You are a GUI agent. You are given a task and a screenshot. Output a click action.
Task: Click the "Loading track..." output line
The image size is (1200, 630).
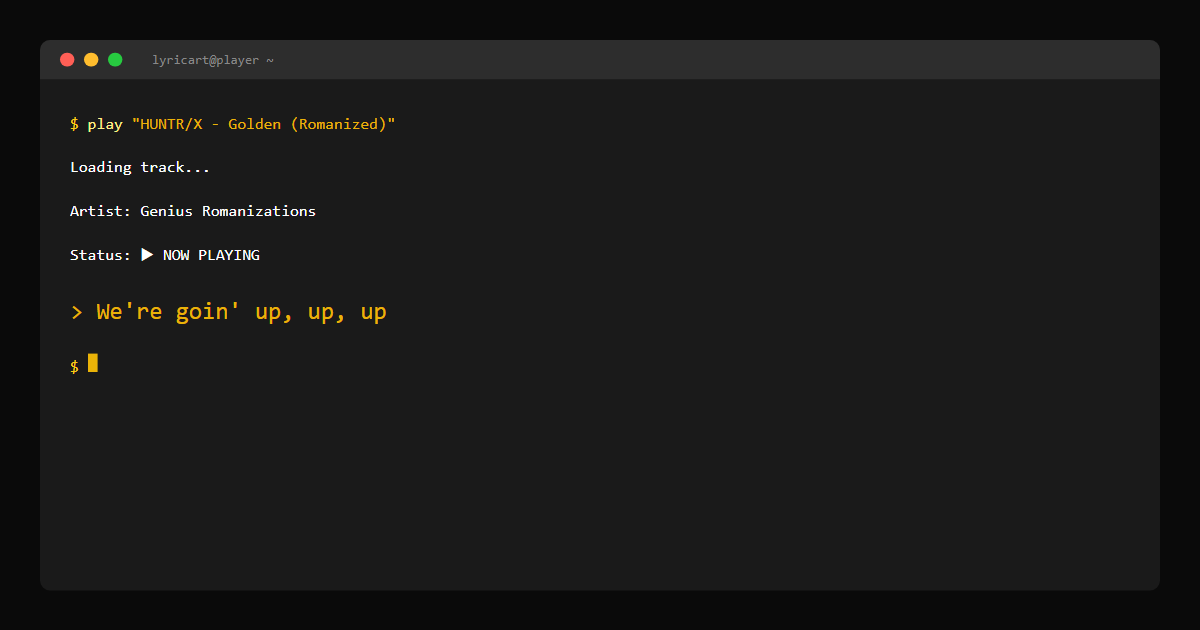(x=140, y=167)
